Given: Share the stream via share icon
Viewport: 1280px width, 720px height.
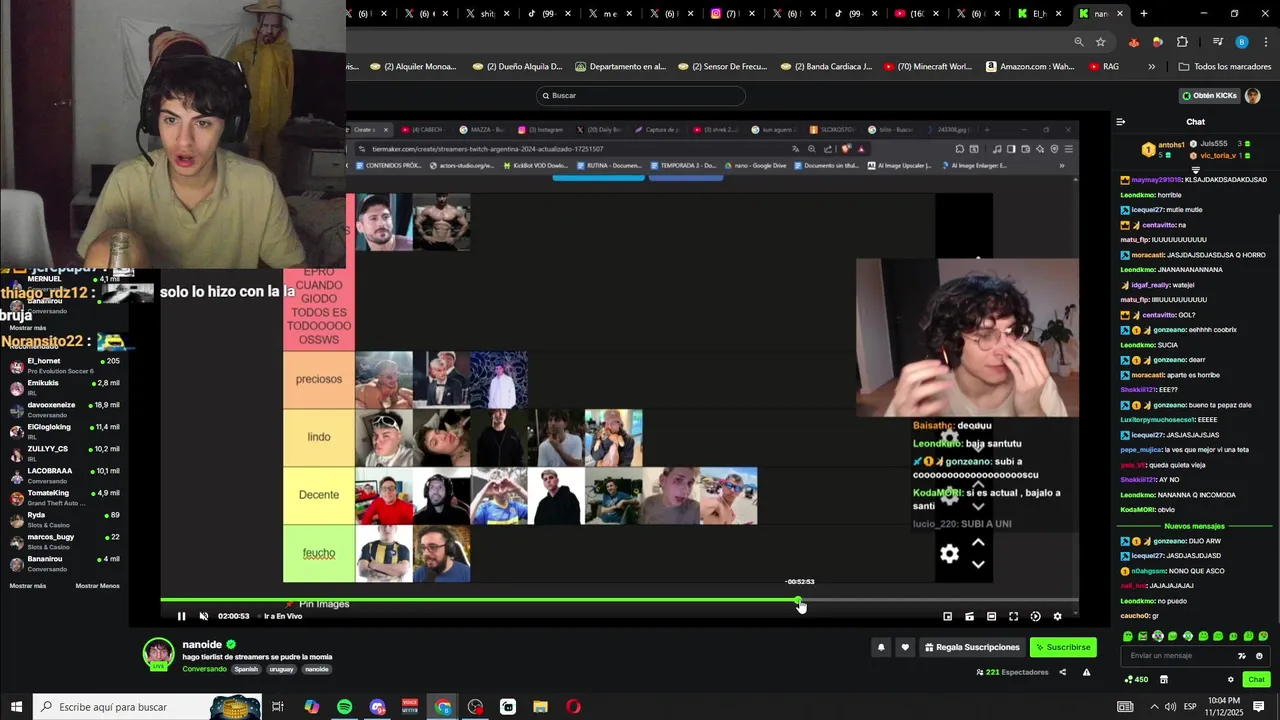Looking at the screenshot, I should (1062, 672).
